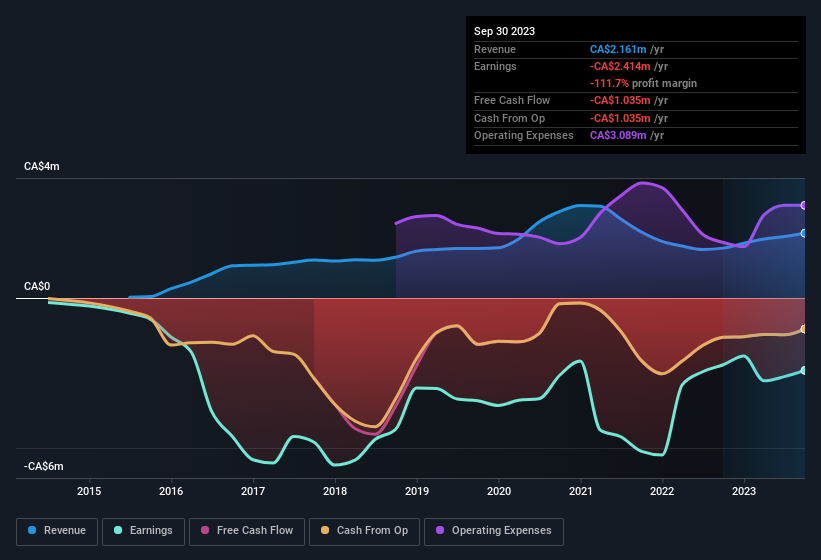Click the Operating Expenses label in tooltip
This screenshot has height=560, width=821.
[x=524, y=136]
